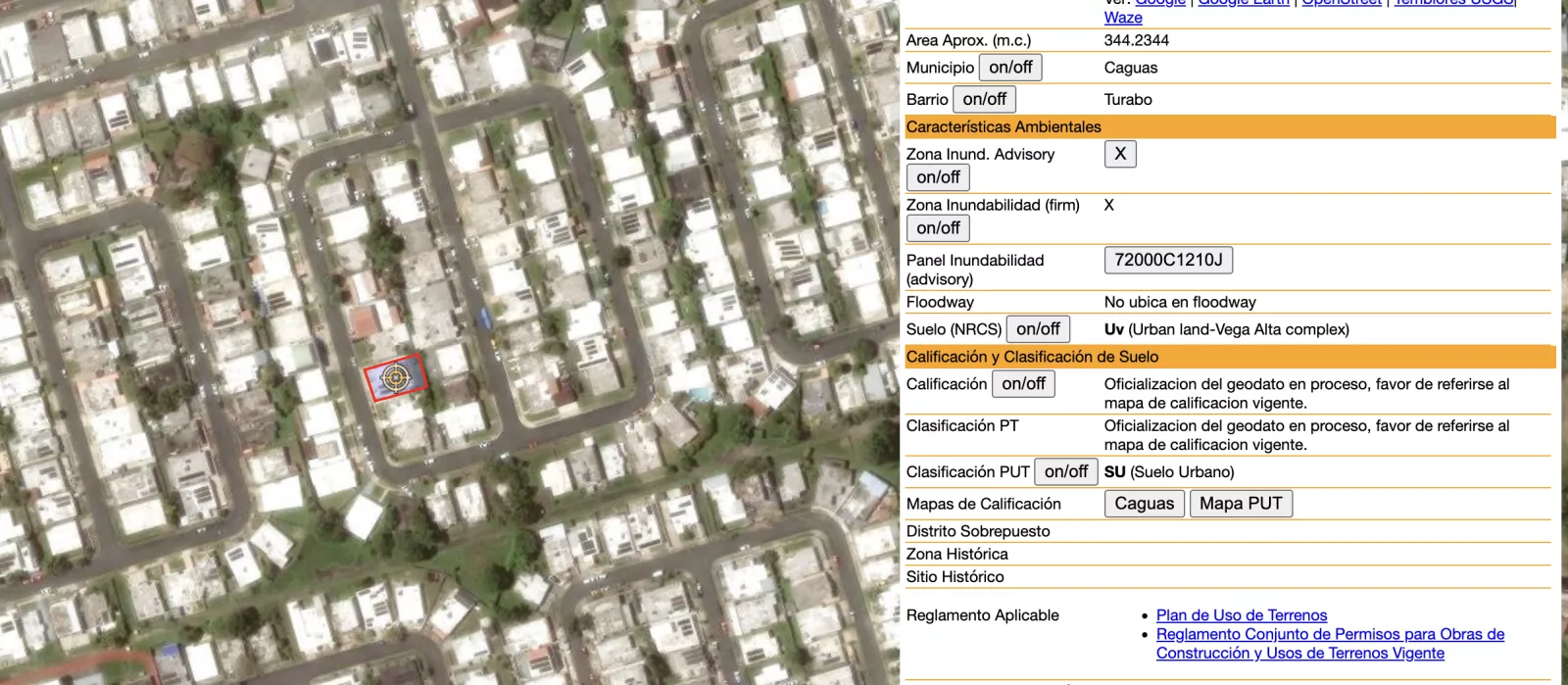Image resolution: width=1568 pixels, height=685 pixels.
Task: Toggle the Calificación layer on/off
Action: 1023,384
